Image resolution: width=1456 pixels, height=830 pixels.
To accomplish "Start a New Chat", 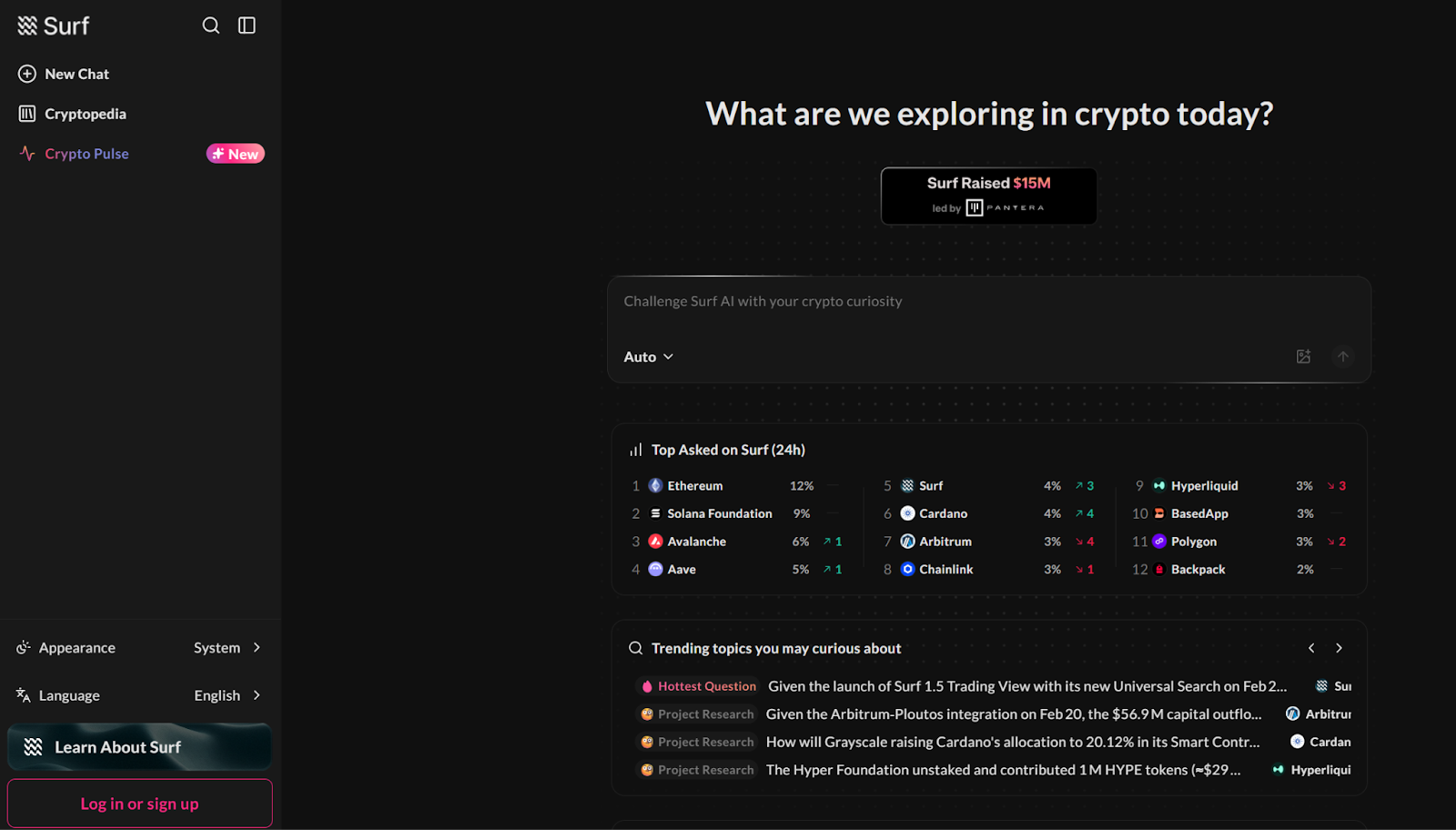I will pos(64,74).
